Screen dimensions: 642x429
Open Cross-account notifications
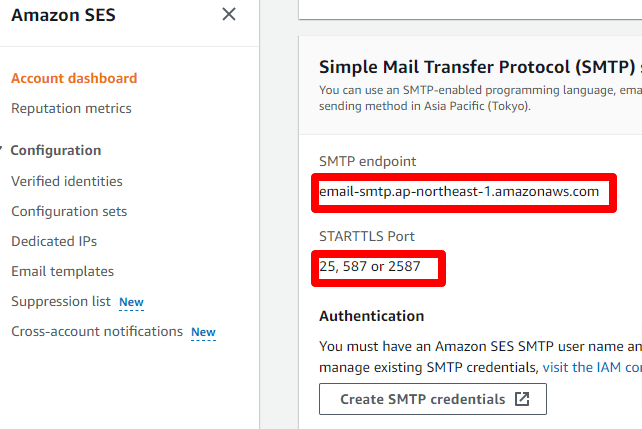pyautogui.click(x=97, y=331)
